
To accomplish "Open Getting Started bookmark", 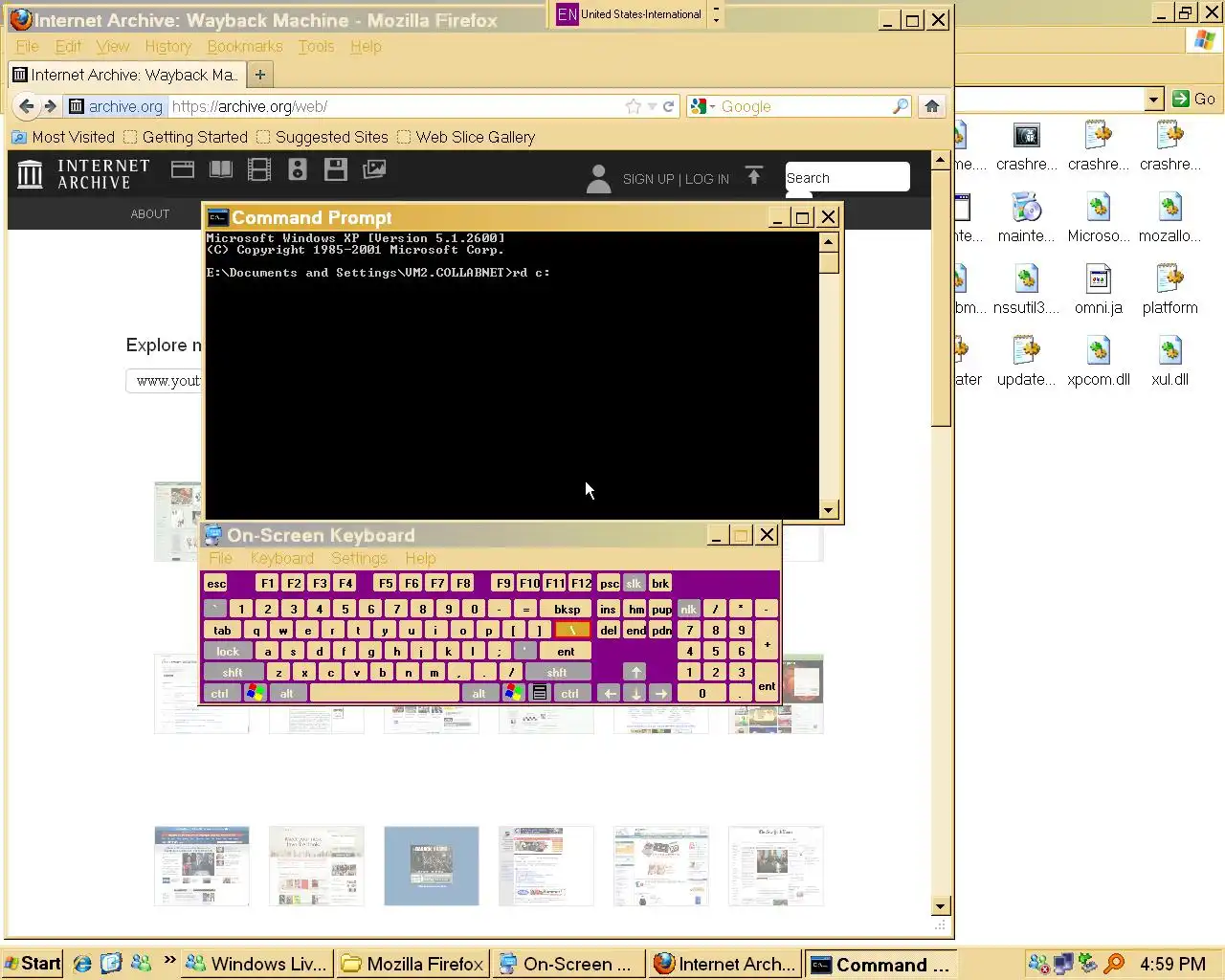I will pos(186,137).
